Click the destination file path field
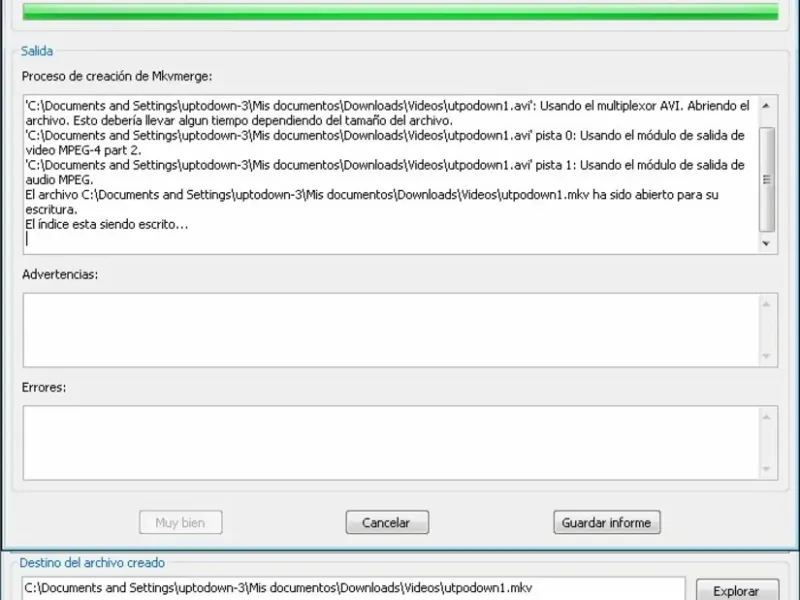The image size is (800, 600). 354,588
